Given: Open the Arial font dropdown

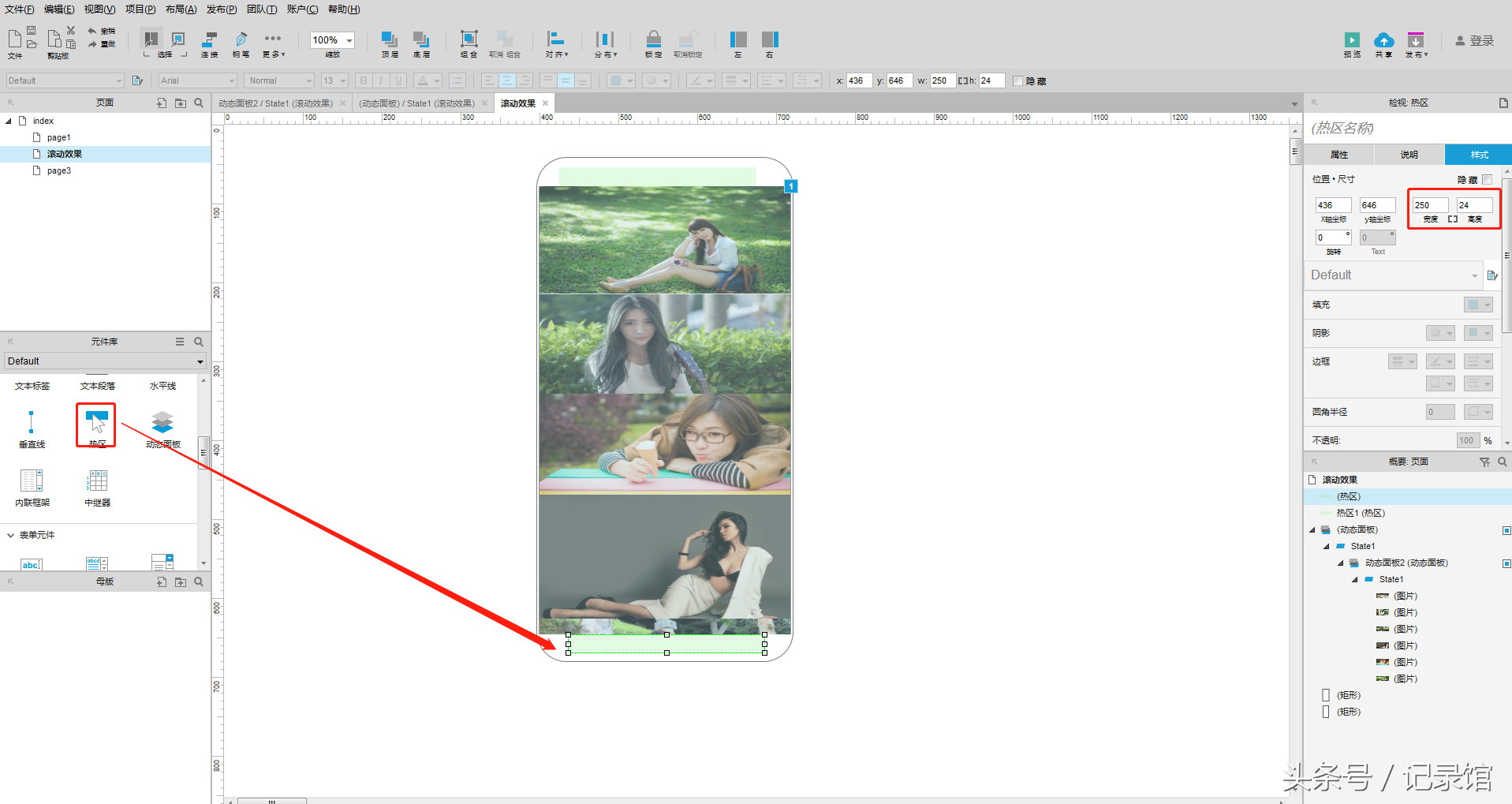Looking at the screenshot, I should (x=197, y=80).
